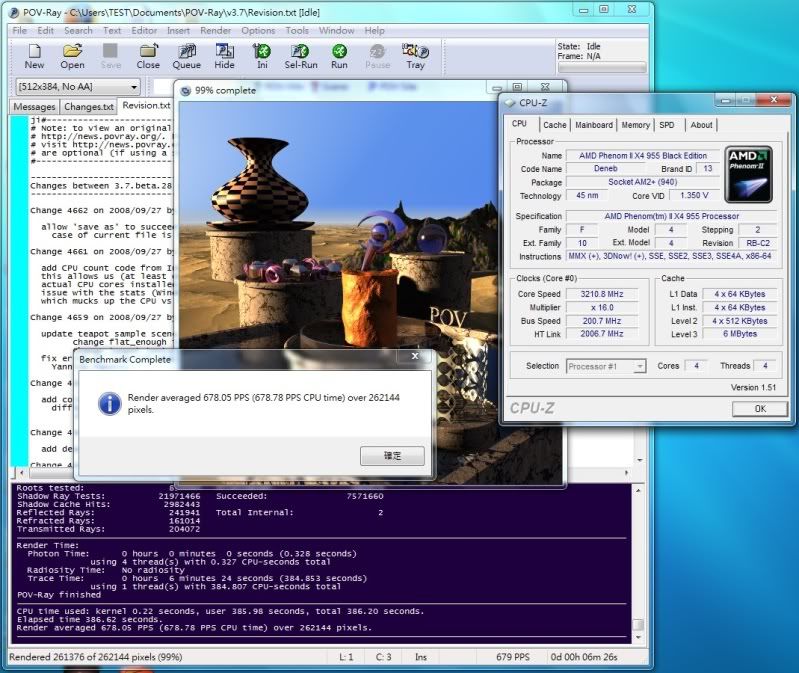Screen dimensions: 799x673
Task: Open the Search menu
Action: [x=78, y=31]
